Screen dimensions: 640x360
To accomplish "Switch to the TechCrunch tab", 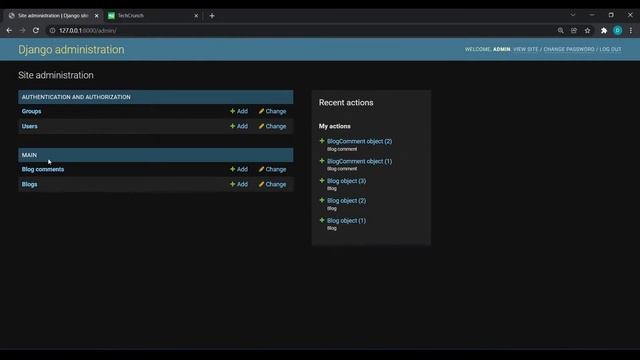I will tap(153, 16).
